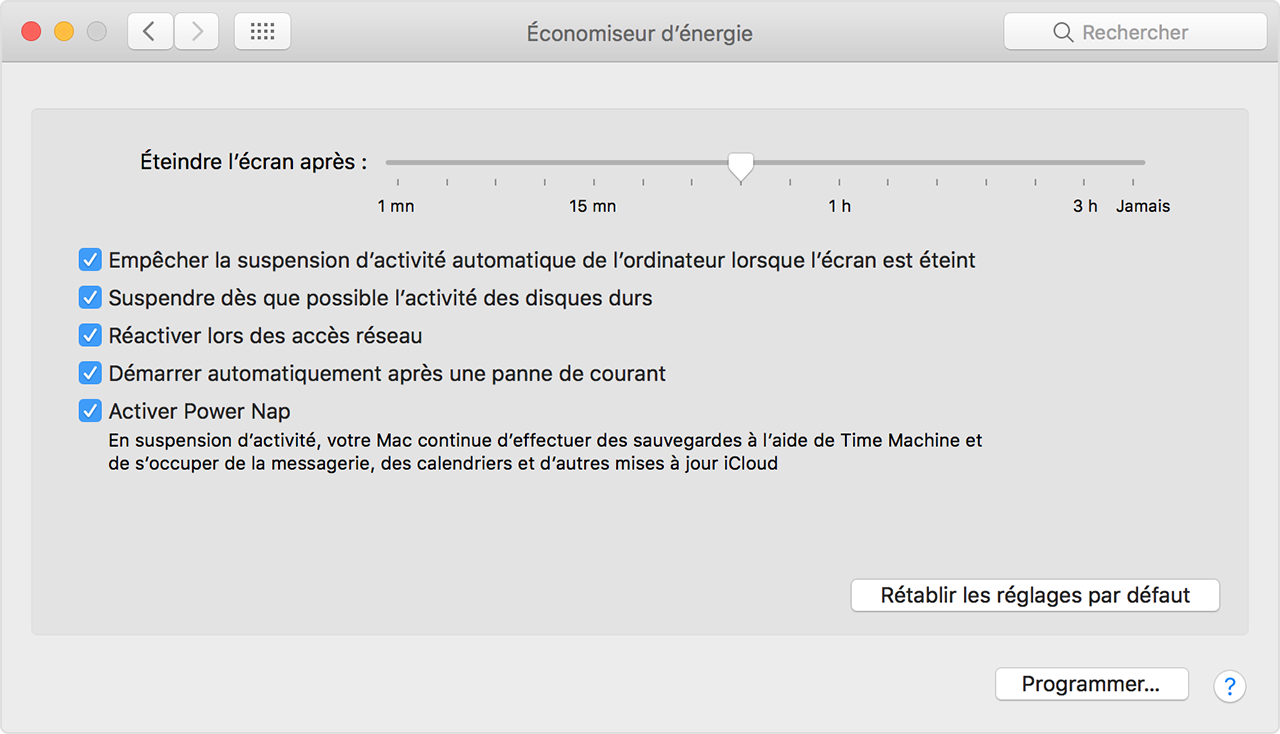This screenshot has width=1280, height=734.
Task: Uncheck Empêcher la suspension d'activité automatique
Action: 90,260
